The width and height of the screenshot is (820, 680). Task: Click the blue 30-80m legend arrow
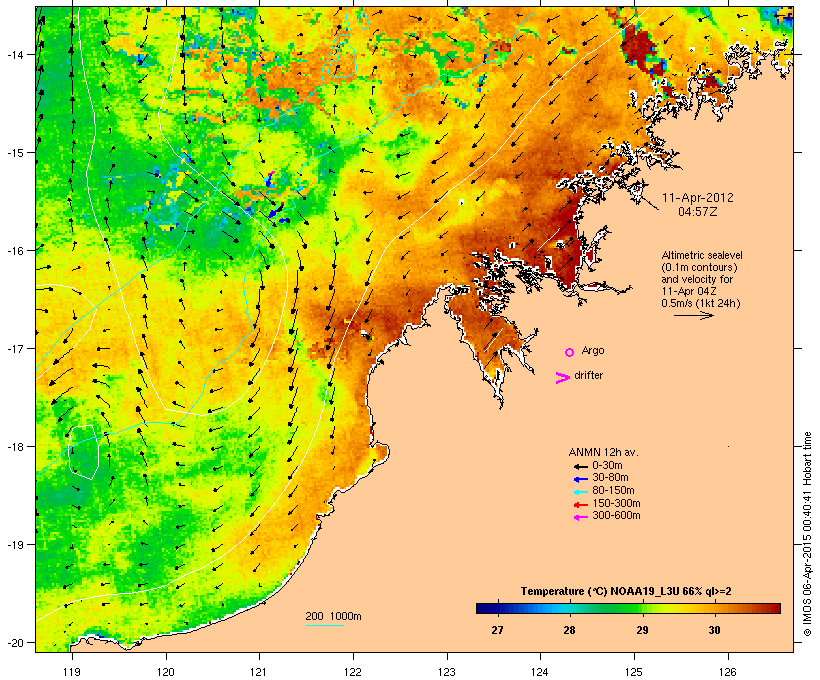(x=581, y=479)
